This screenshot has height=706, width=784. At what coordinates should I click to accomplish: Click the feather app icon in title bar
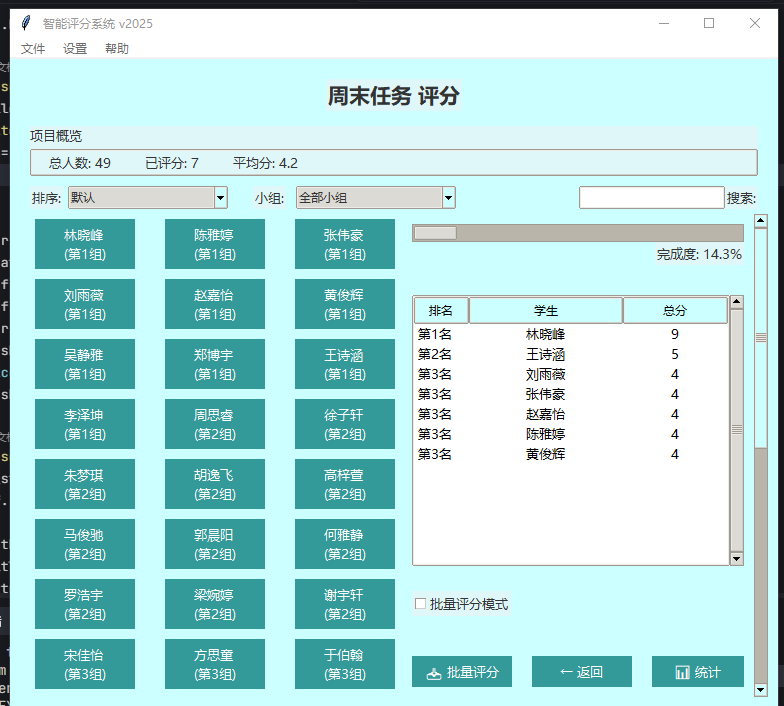coord(26,23)
